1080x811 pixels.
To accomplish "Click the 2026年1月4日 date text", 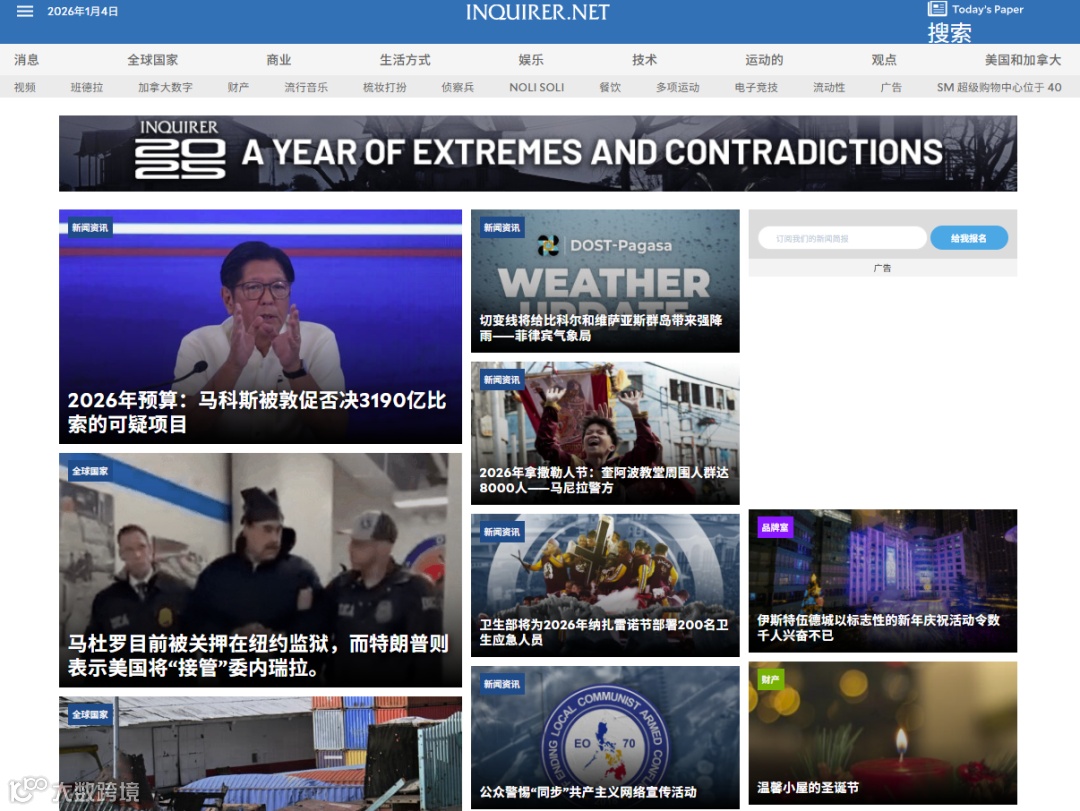I will click(83, 12).
